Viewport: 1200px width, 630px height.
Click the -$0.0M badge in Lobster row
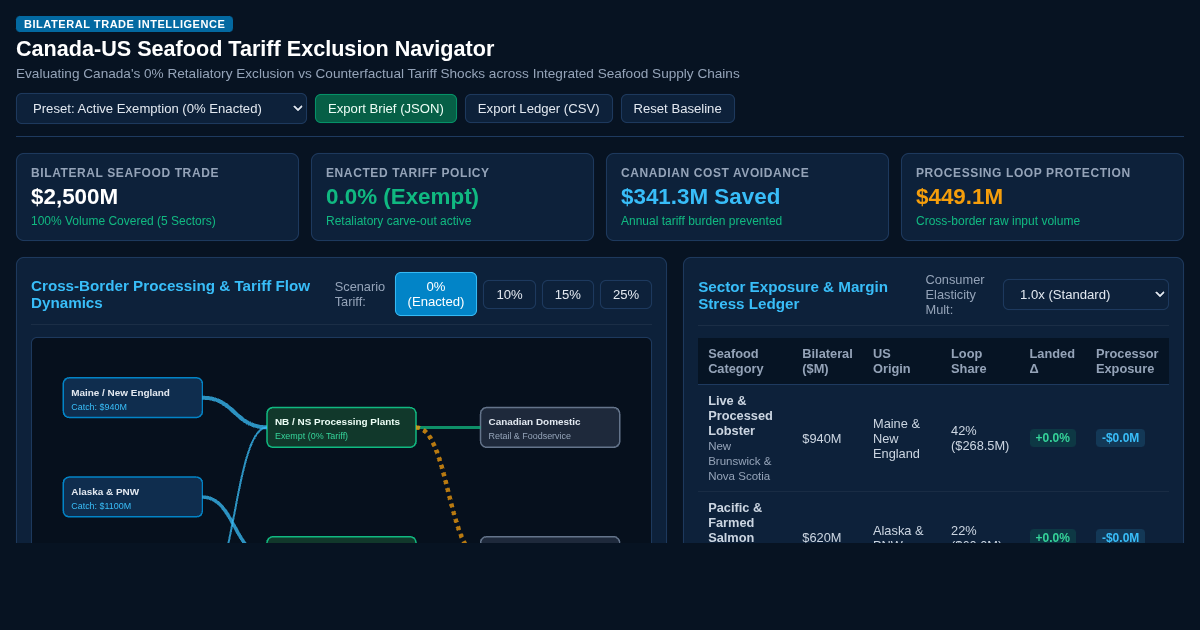pyautogui.click(x=1120, y=438)
